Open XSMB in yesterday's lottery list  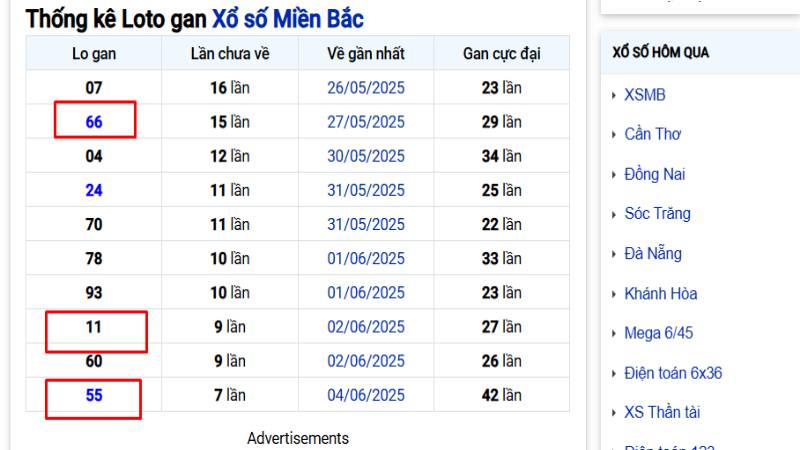tap(645, 95)
